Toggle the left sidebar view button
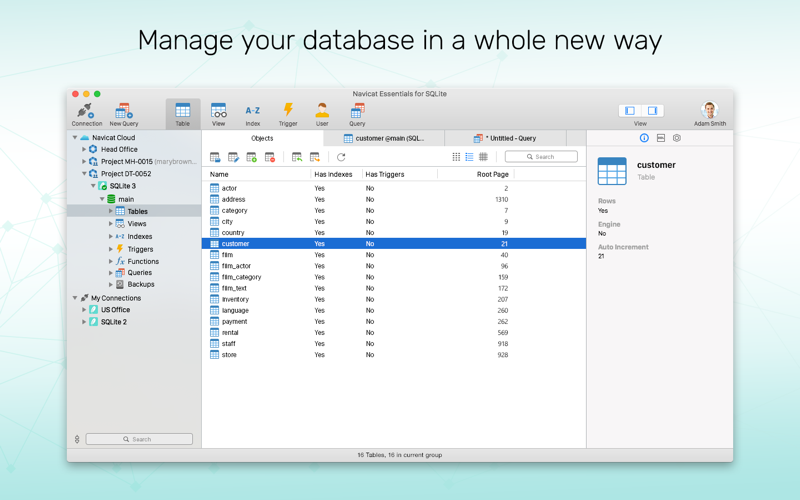 (x=630, y=111)
